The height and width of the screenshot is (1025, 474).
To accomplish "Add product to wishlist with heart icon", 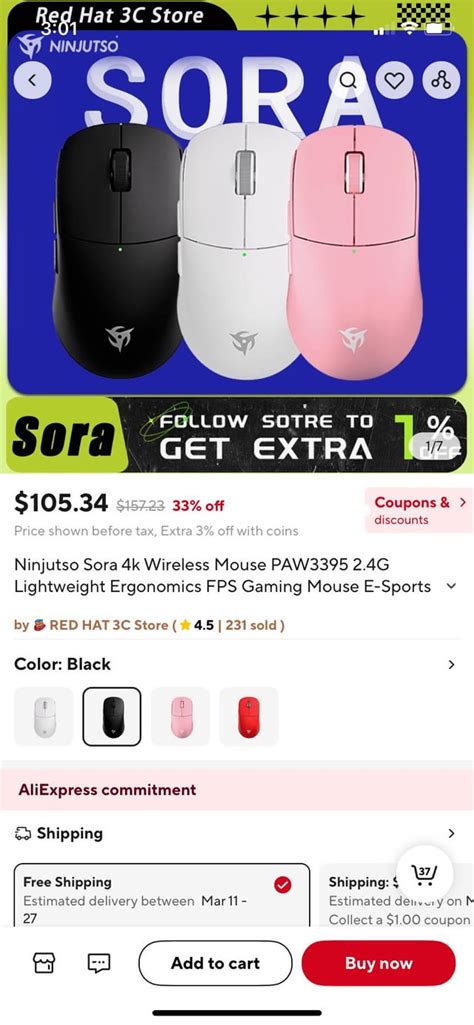I will tap(394, 80).
